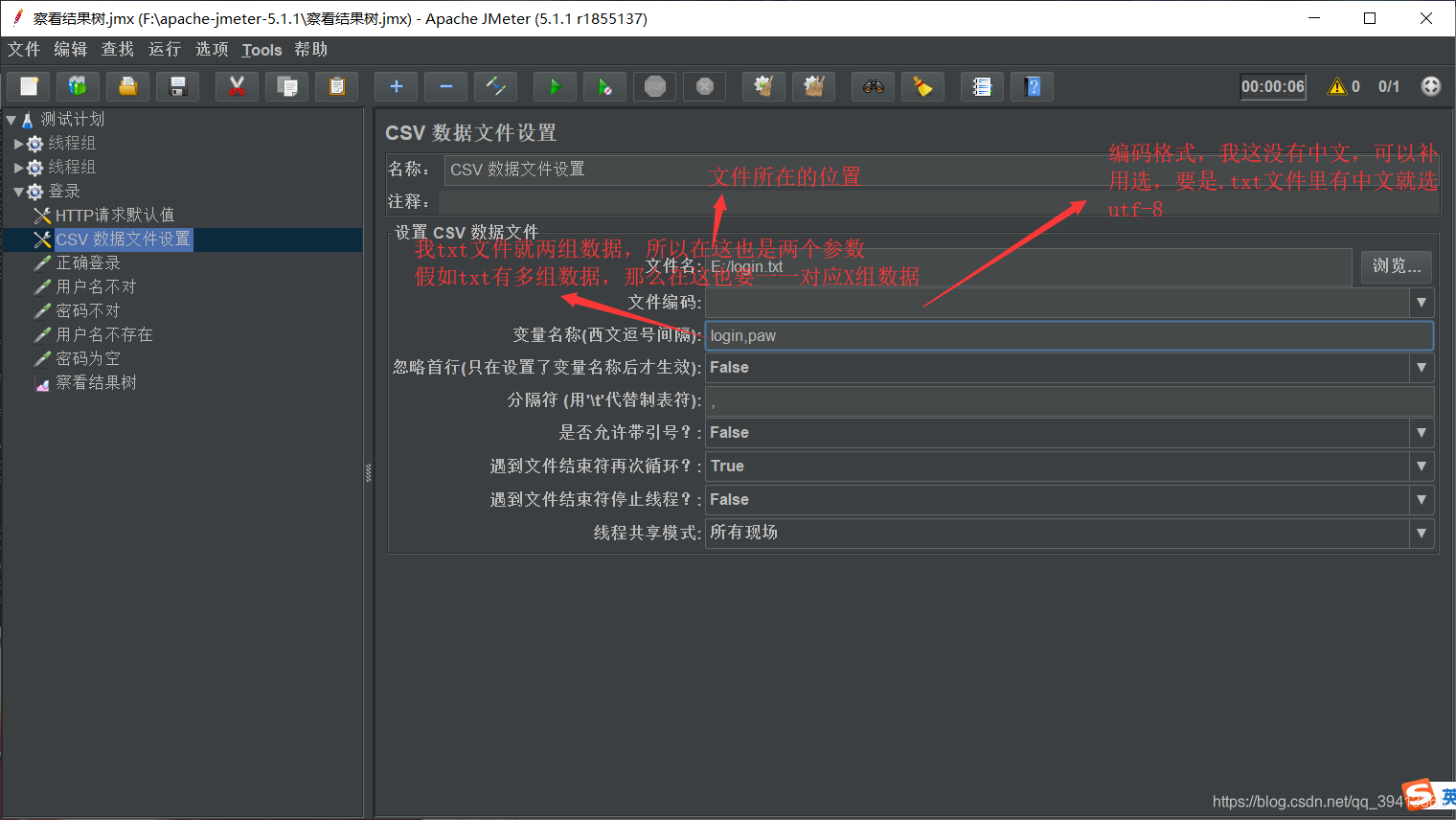Open the 选项 menu
1456x820 pixels.
(212, 49)
